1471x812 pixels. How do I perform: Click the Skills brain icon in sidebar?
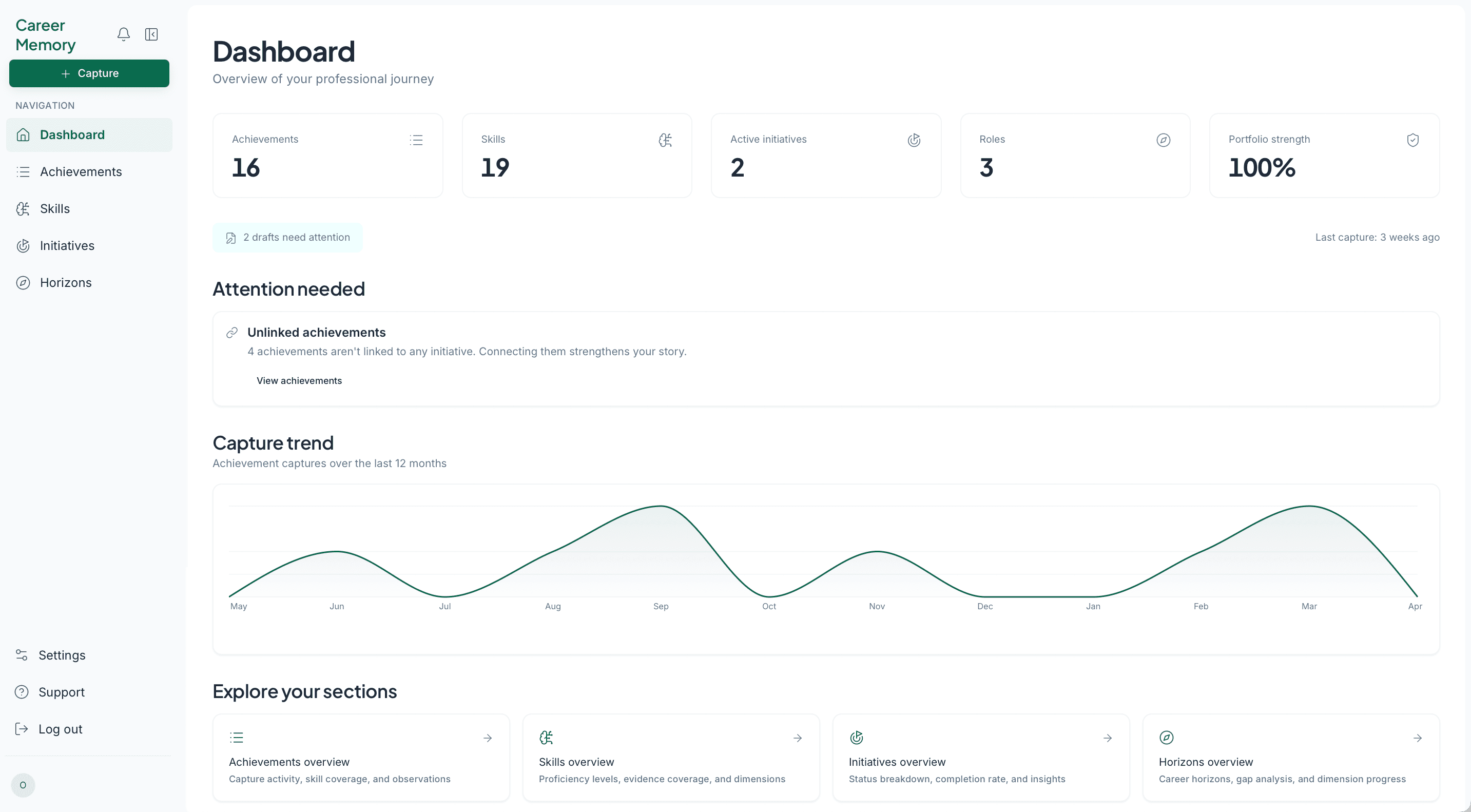click(23, 209)
